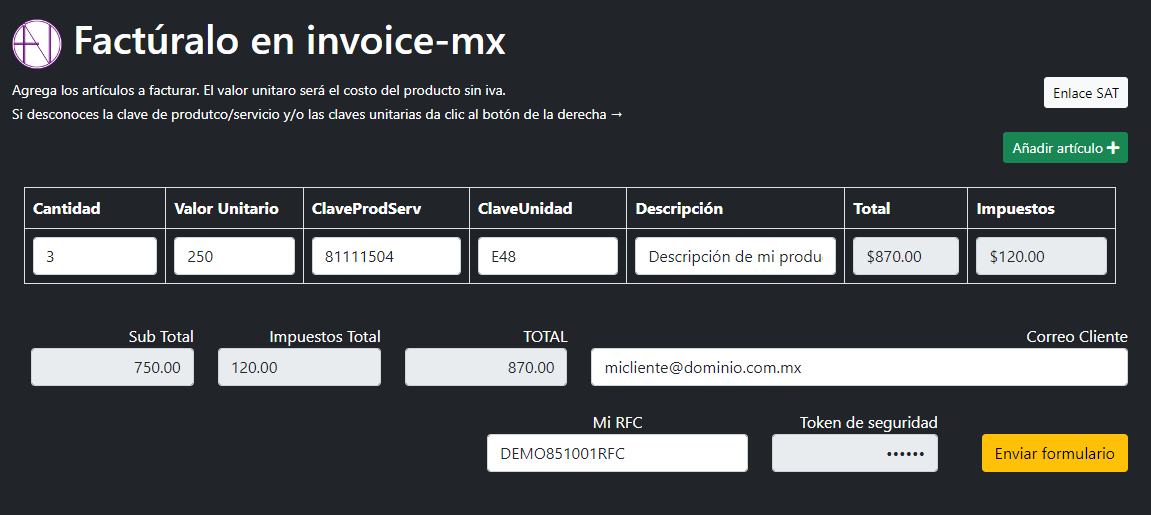Edit the ClaveUnidad field showing E48
The width and height of the screenshot is (1151, 515).
pyautogui.click(x=547, y=256)
